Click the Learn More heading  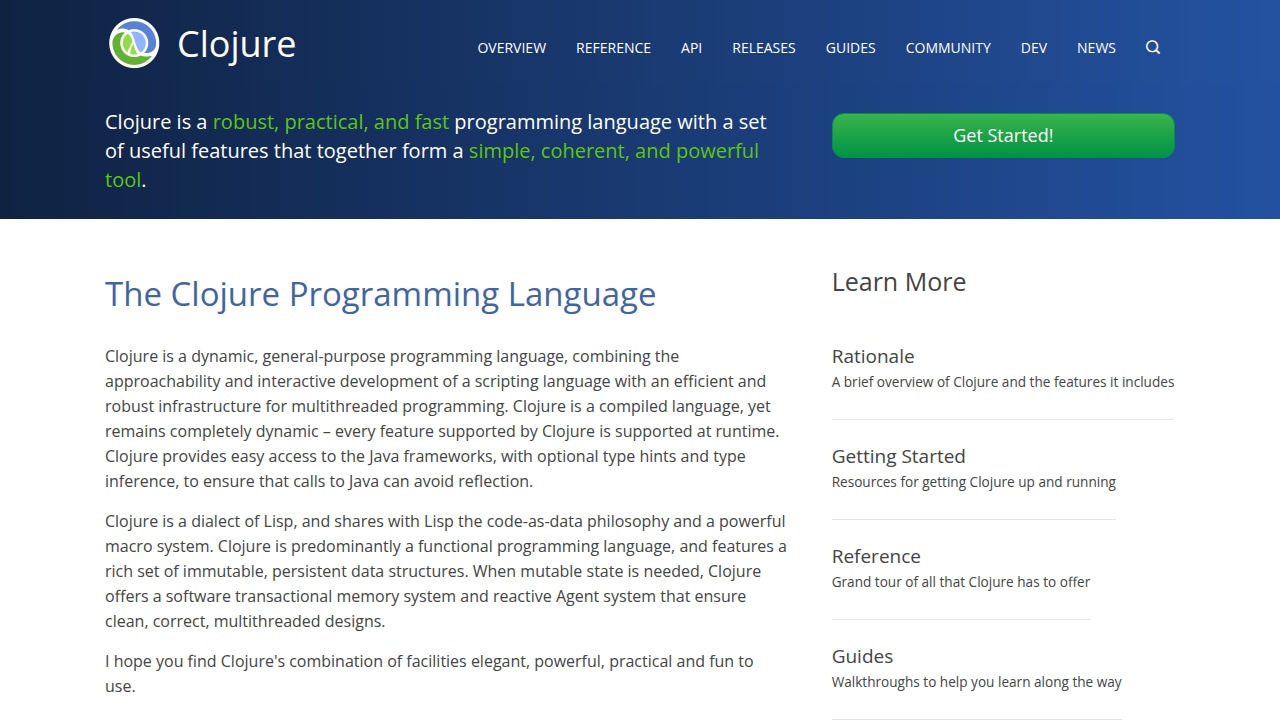pyautogui.click(x=899, y=282)
